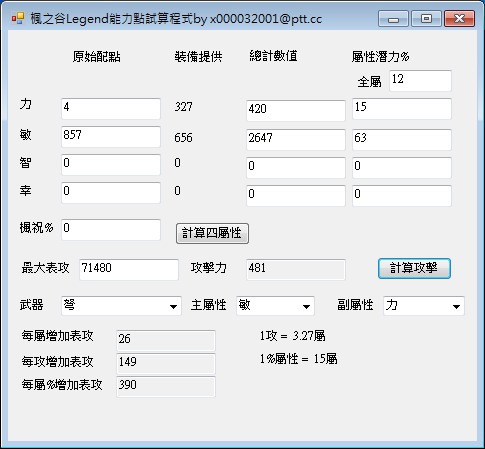Maximize the calculator window

click(x=426, y=19)
